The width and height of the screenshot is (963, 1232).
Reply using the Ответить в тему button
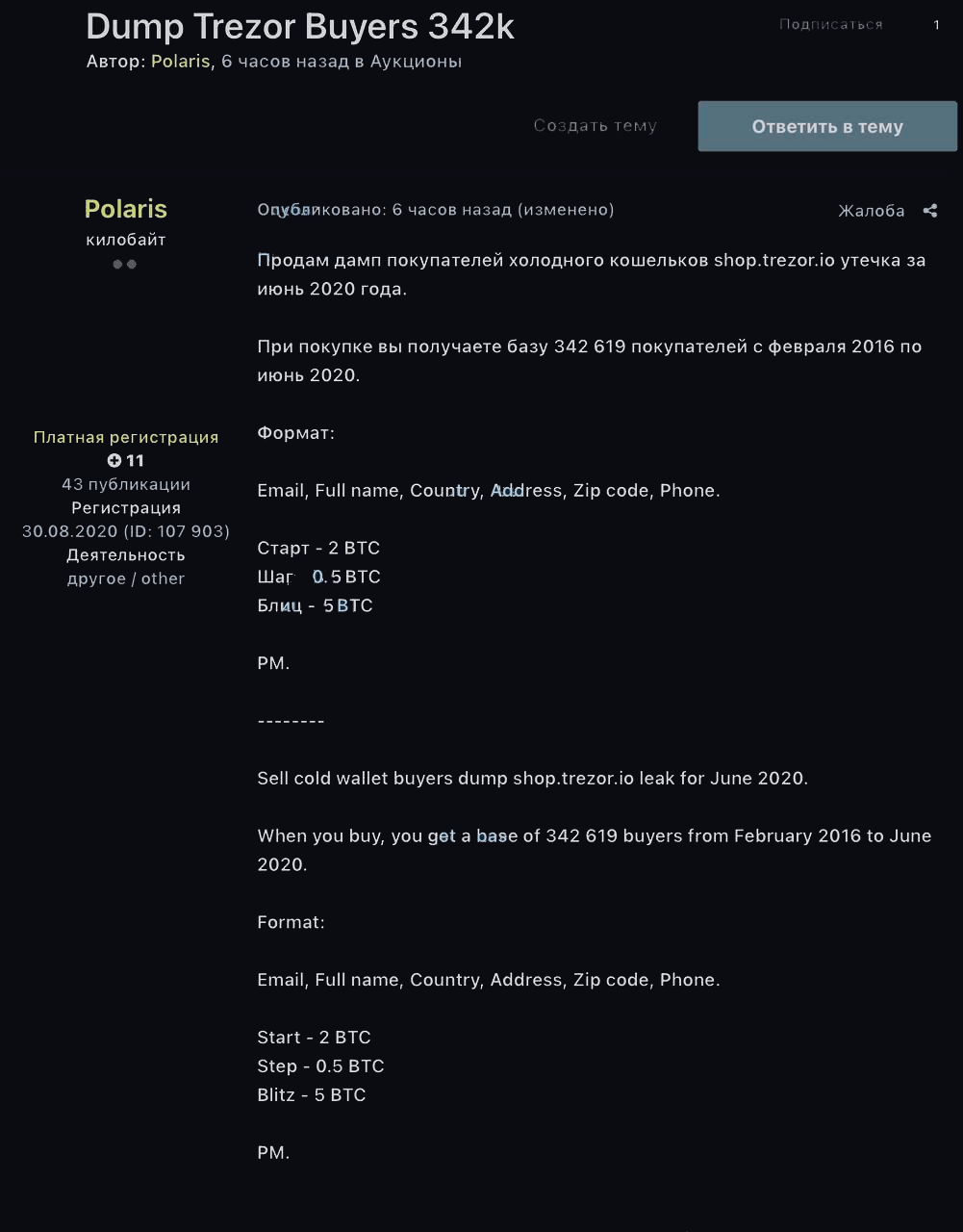coord(827,126)
